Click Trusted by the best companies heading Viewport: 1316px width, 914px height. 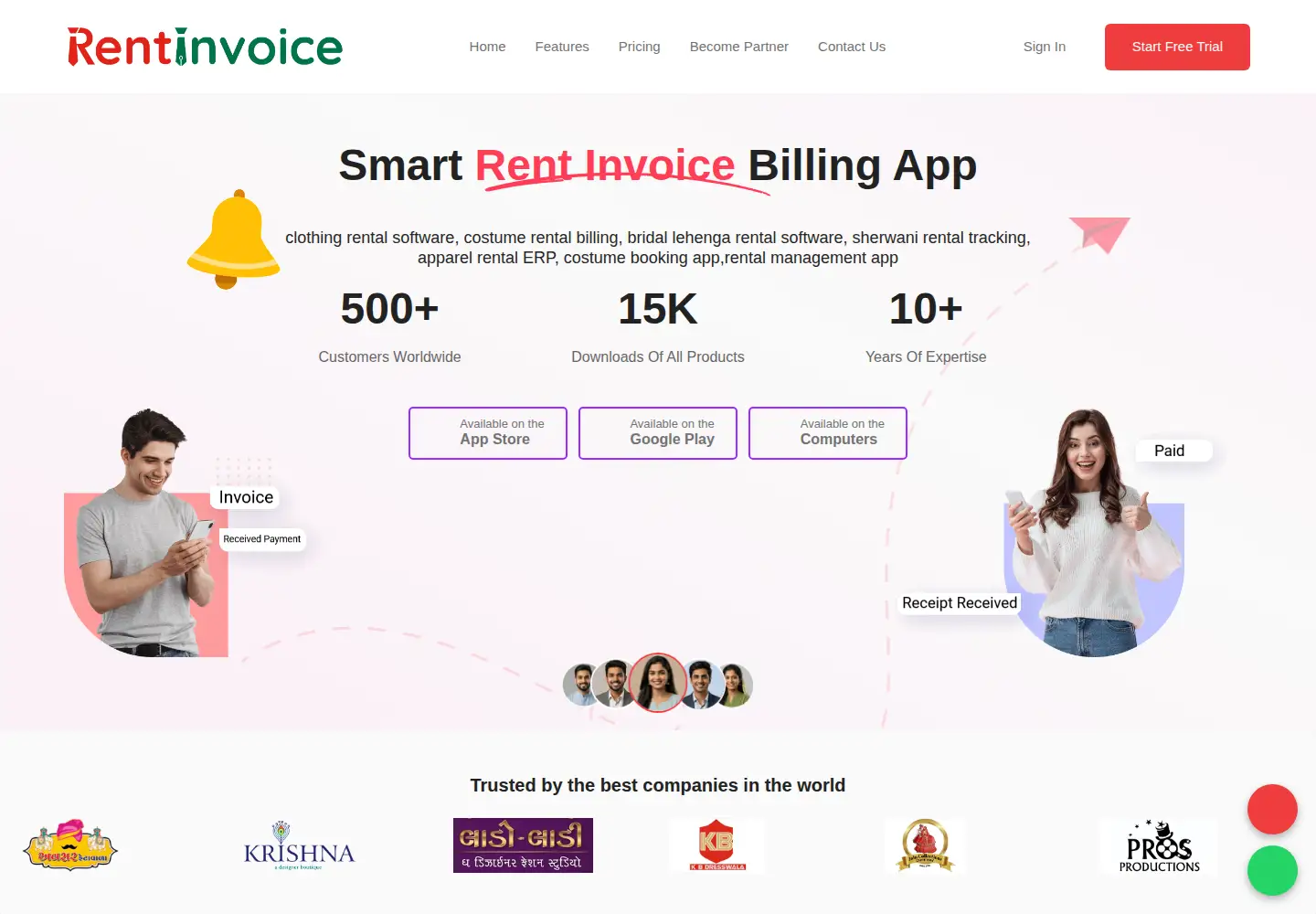click(x=658, y=785)
